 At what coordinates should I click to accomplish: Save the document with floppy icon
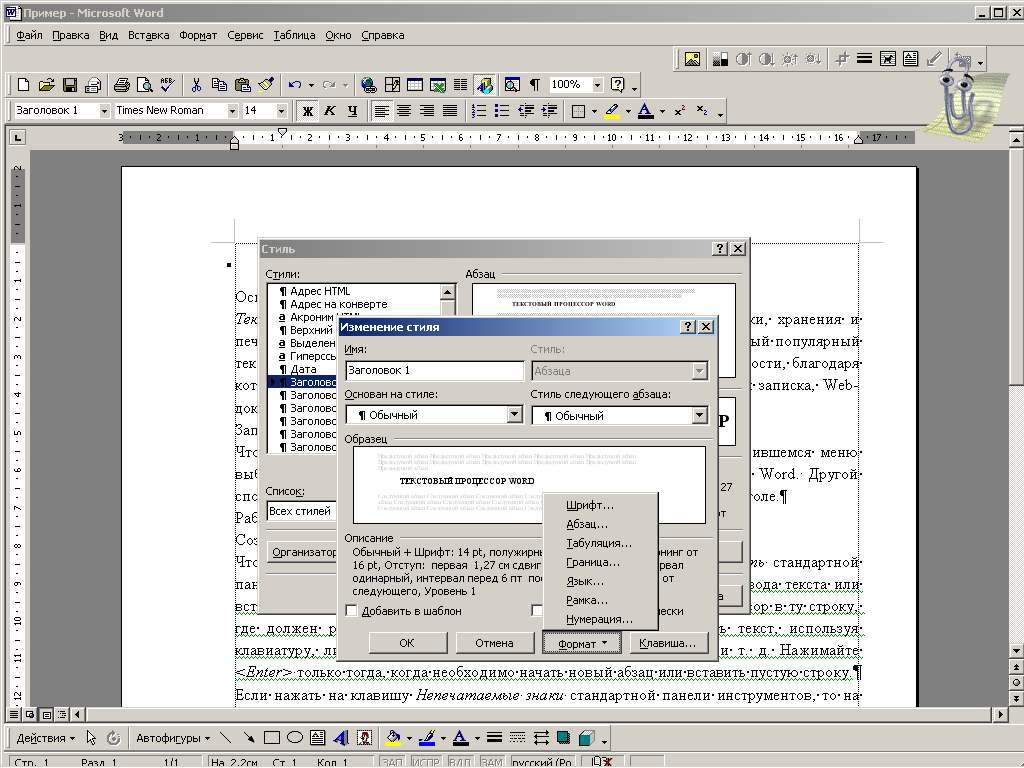70,85
